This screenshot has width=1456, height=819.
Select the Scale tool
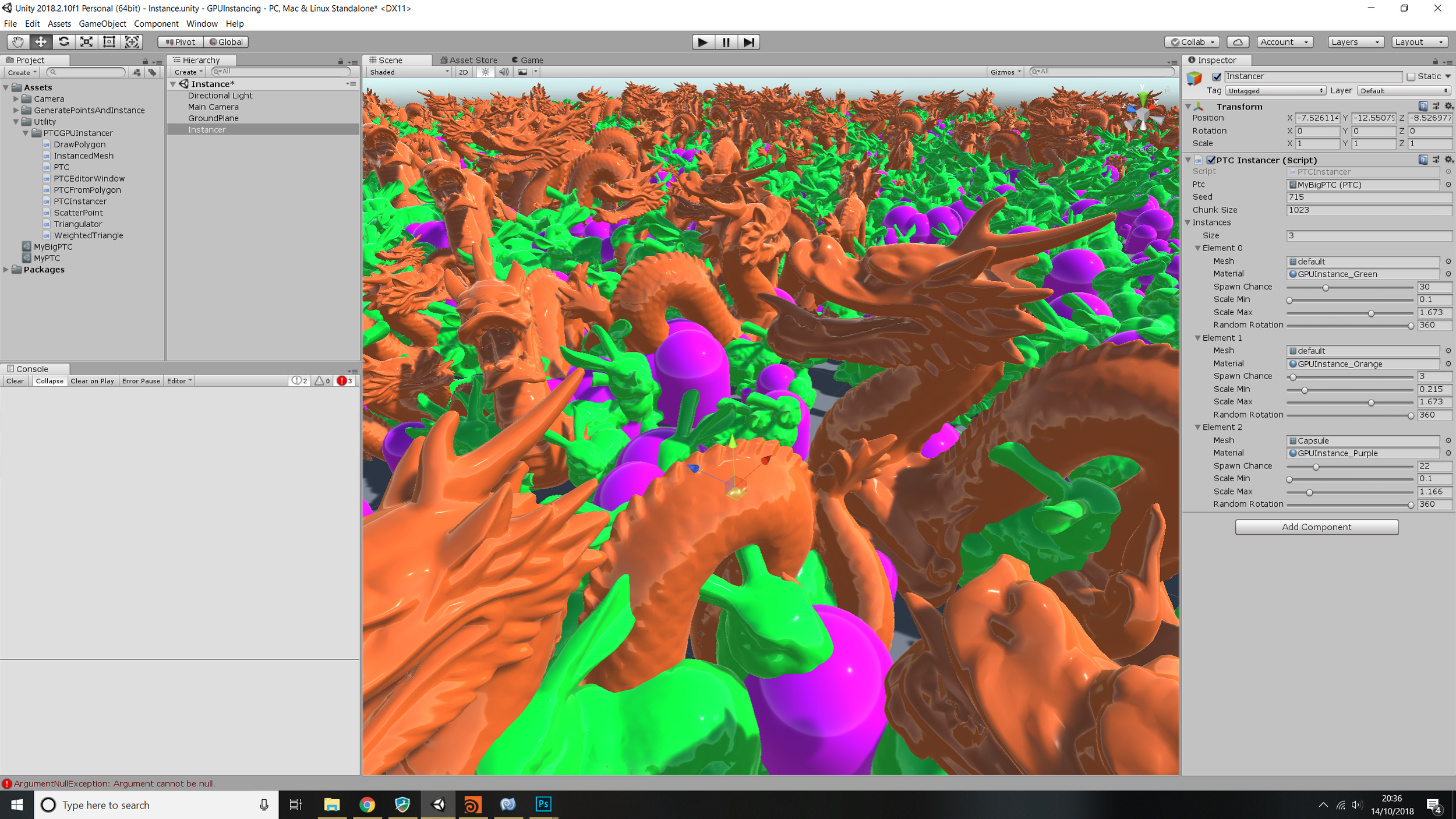pyautogui.click(x=86, y=42)
